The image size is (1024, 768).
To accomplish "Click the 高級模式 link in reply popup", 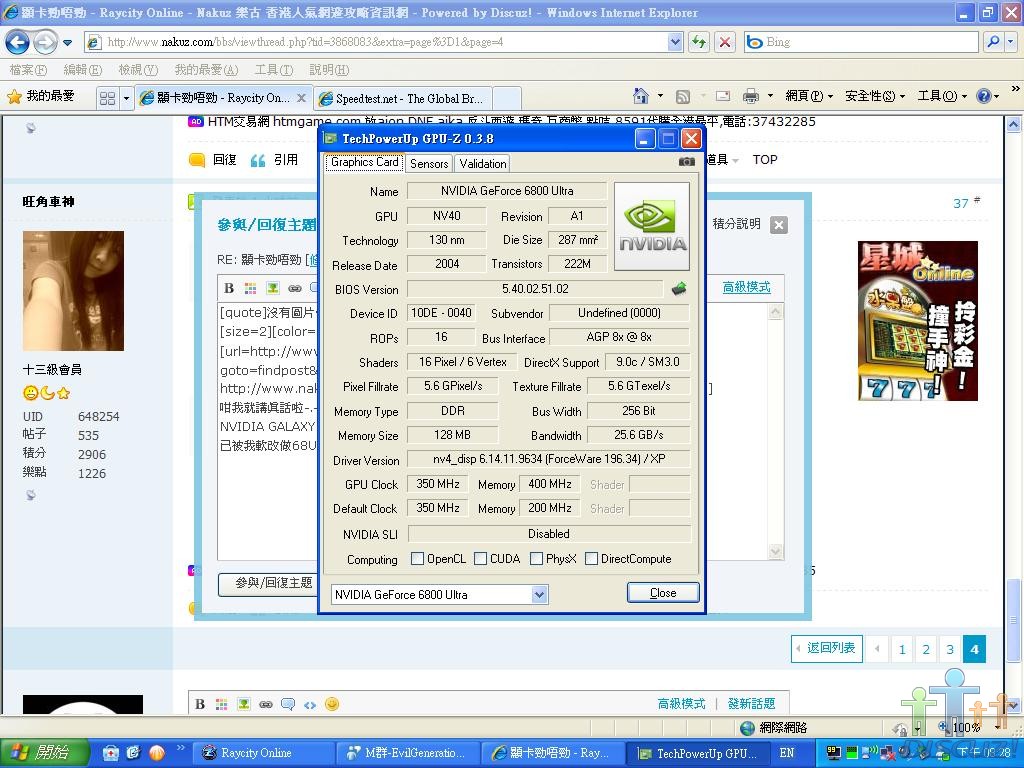I will click(746, 287).
